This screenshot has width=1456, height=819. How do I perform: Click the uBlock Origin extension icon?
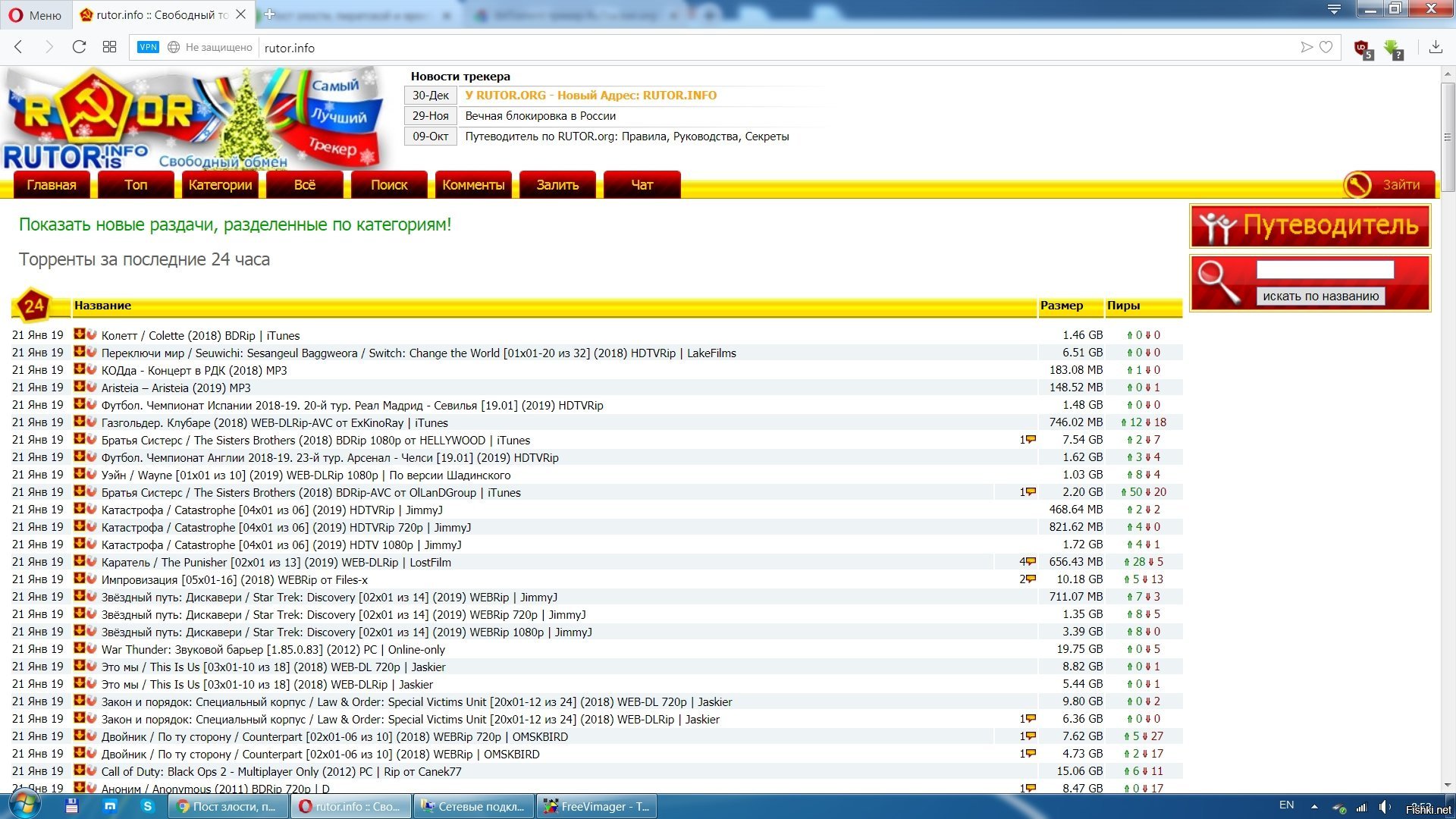tap(1363, 49)
